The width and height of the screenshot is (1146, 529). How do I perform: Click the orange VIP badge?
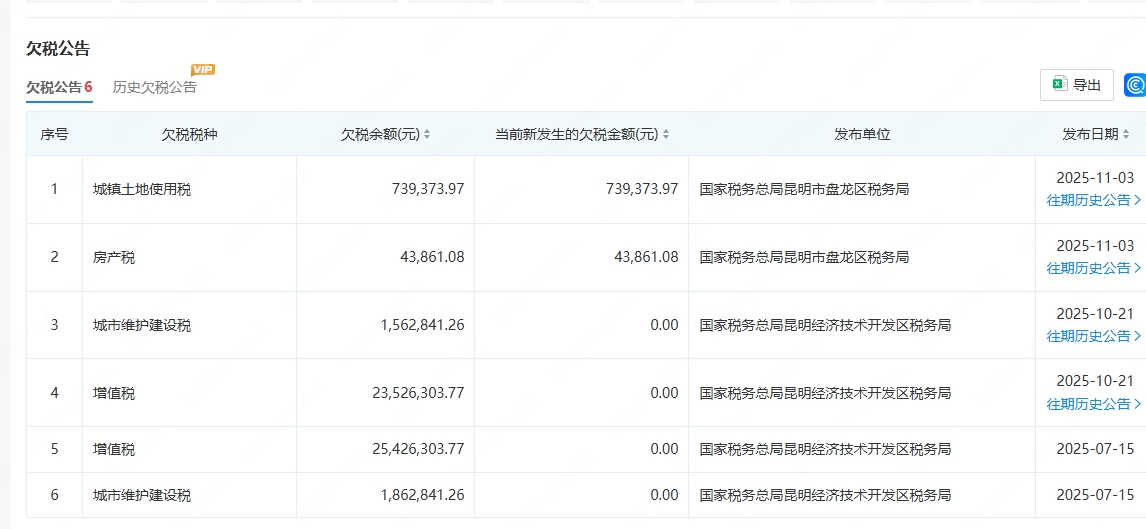click(203, 69)
